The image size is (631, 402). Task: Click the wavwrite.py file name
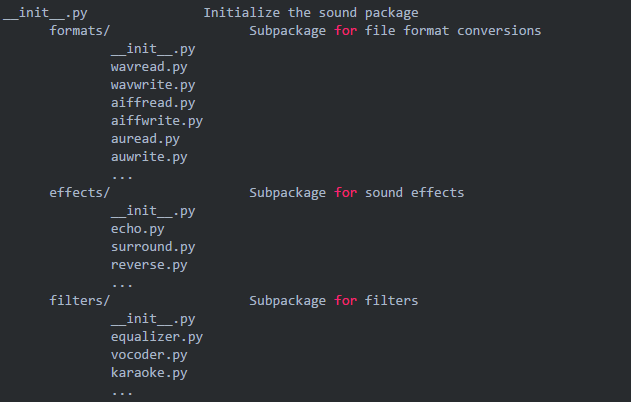tap(153, 85)
